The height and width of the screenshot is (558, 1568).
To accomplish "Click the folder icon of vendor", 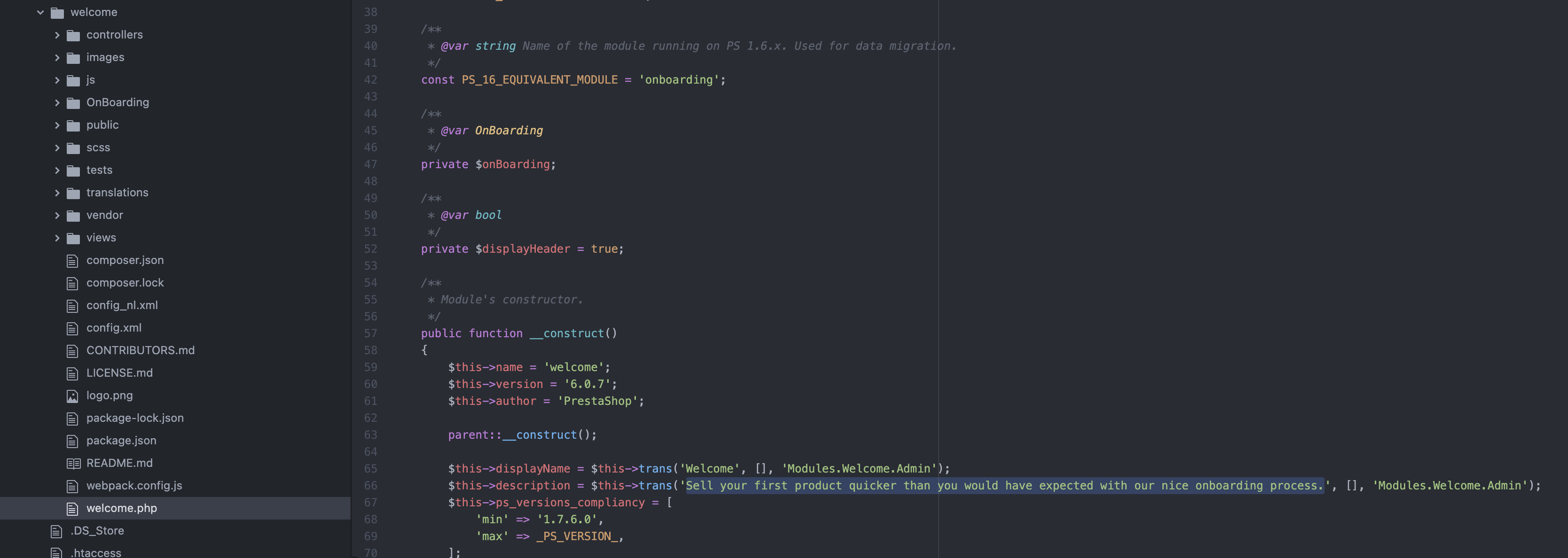I will click(73, 215).
